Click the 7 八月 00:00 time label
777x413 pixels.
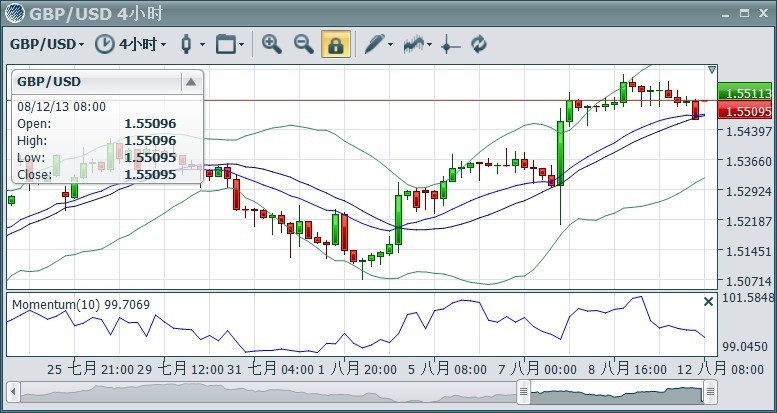click(538, 369)
